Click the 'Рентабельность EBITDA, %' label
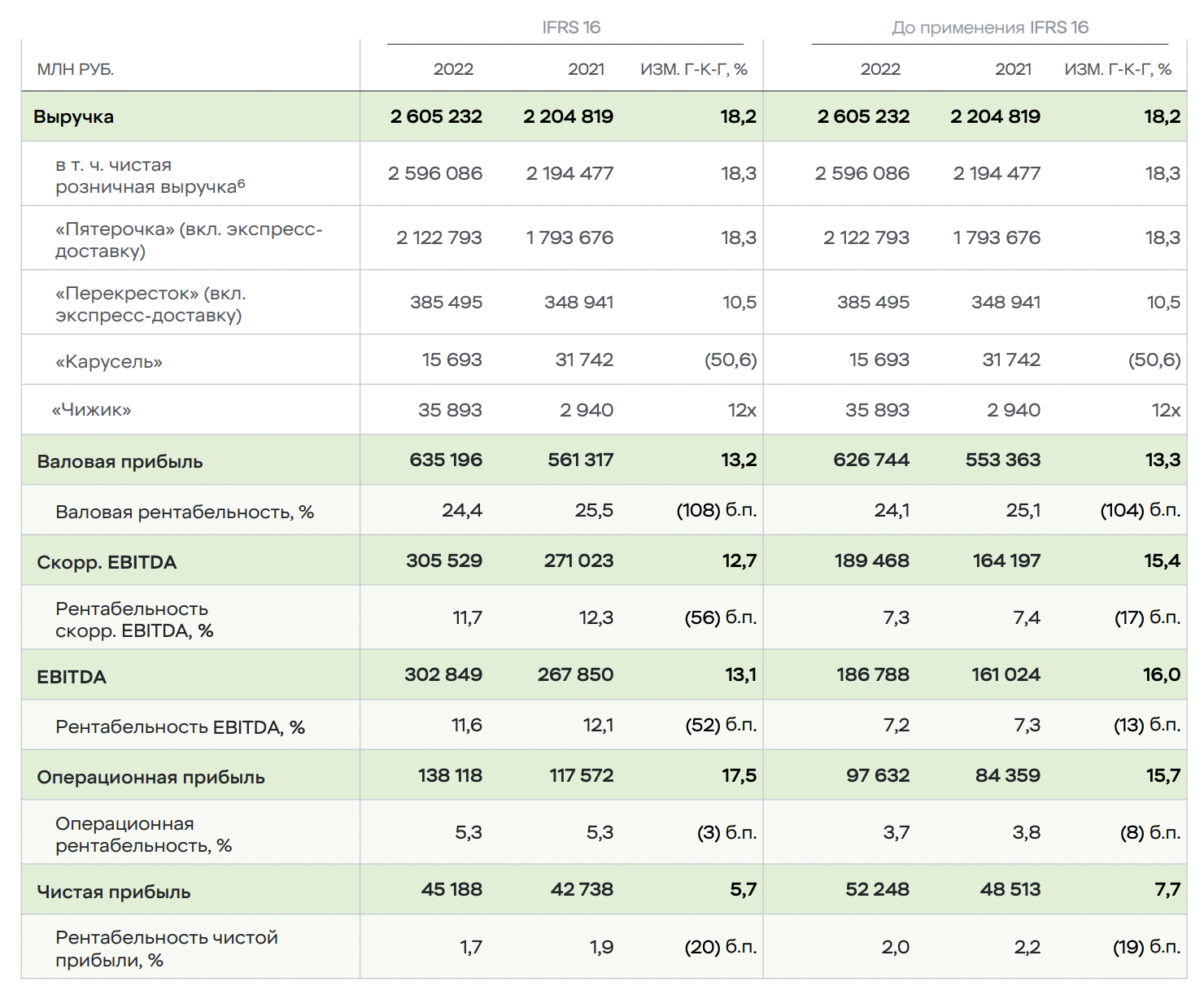 coord(180,727)
